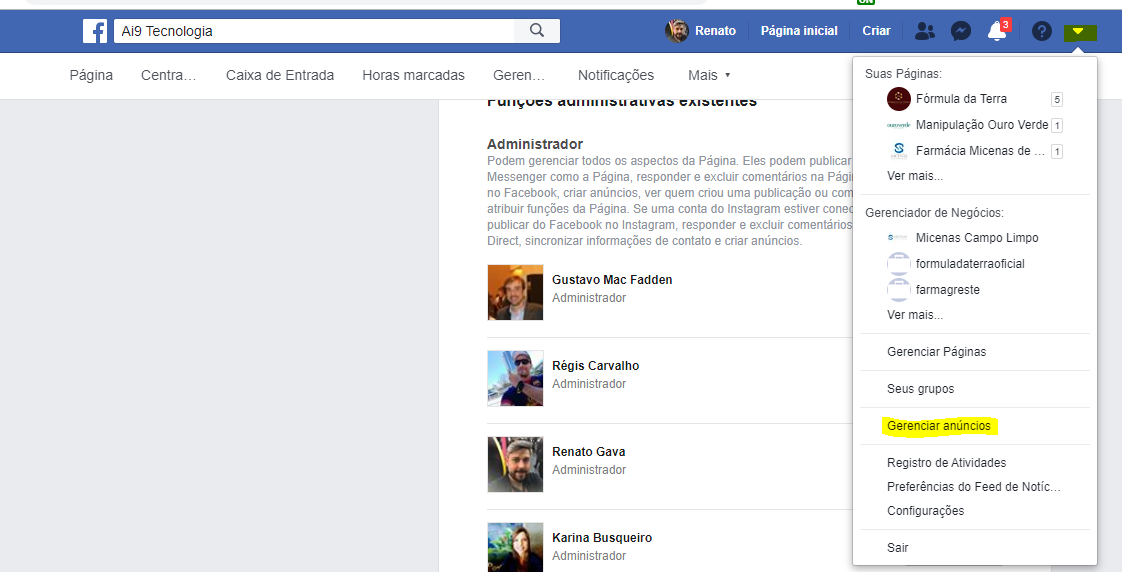Viewport: 1122px width, 572px height.
Task: Click Ver mais under Gerenciador de Negócios
Action: pyautogui.click(x=914, y=315)
